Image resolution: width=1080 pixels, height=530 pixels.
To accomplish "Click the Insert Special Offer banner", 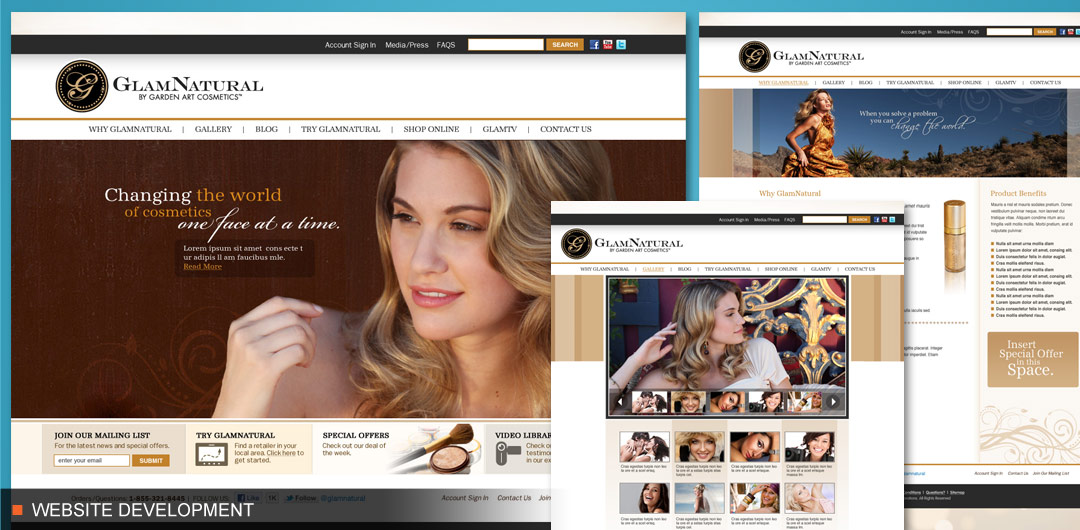I will point(1032,360).
